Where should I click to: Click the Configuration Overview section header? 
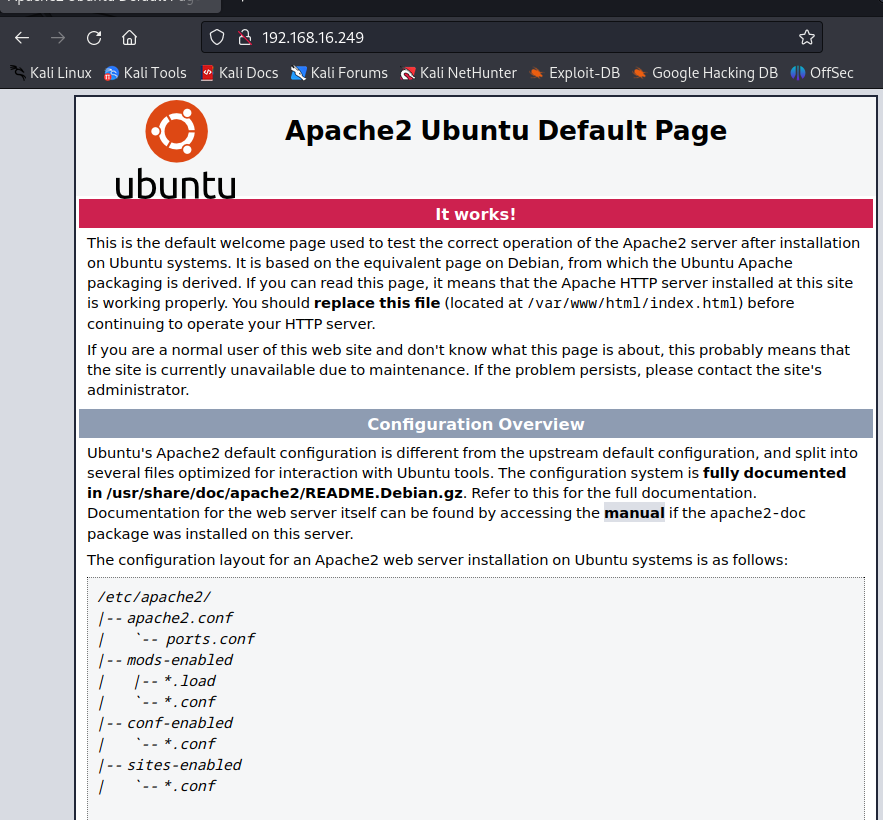[476, 424]
